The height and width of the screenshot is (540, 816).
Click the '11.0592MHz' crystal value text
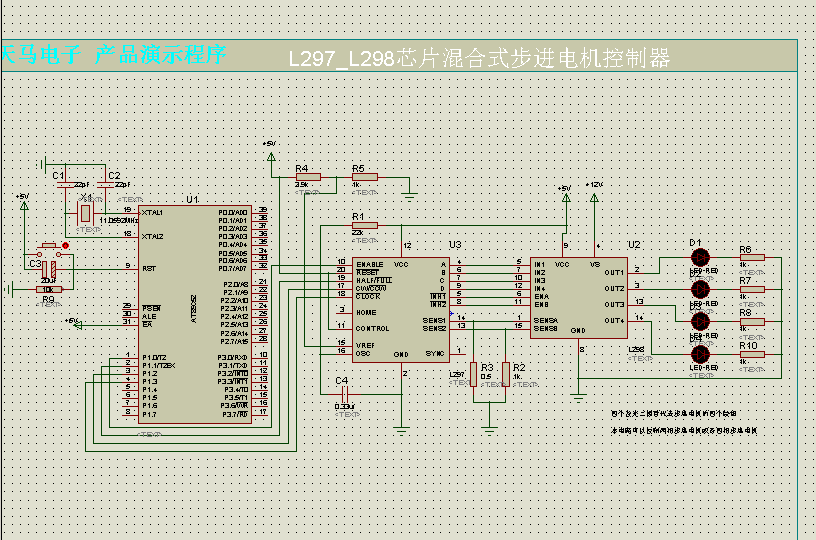(x=119, y=221)
